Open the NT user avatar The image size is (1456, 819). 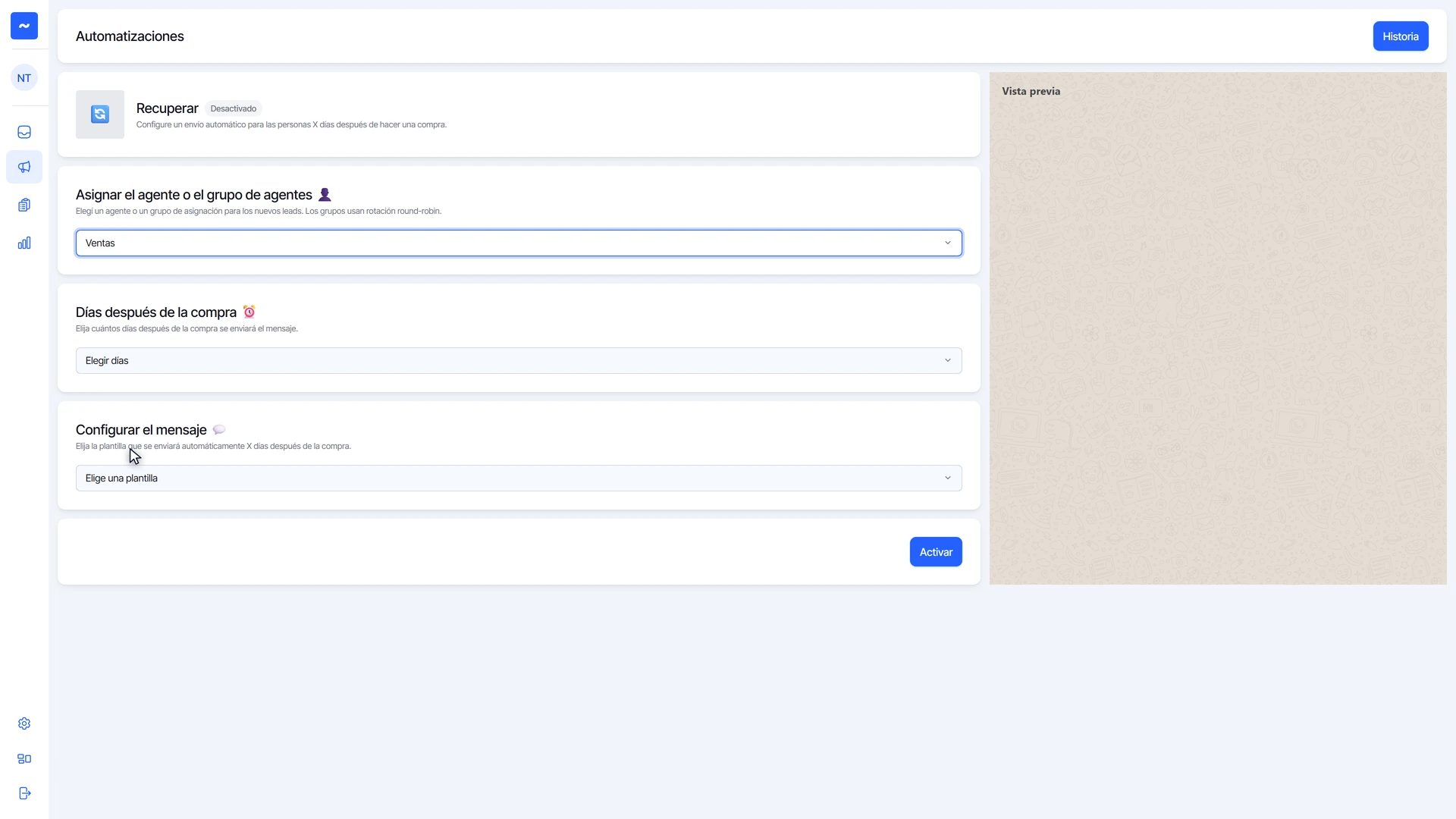[x=24, y=77]
